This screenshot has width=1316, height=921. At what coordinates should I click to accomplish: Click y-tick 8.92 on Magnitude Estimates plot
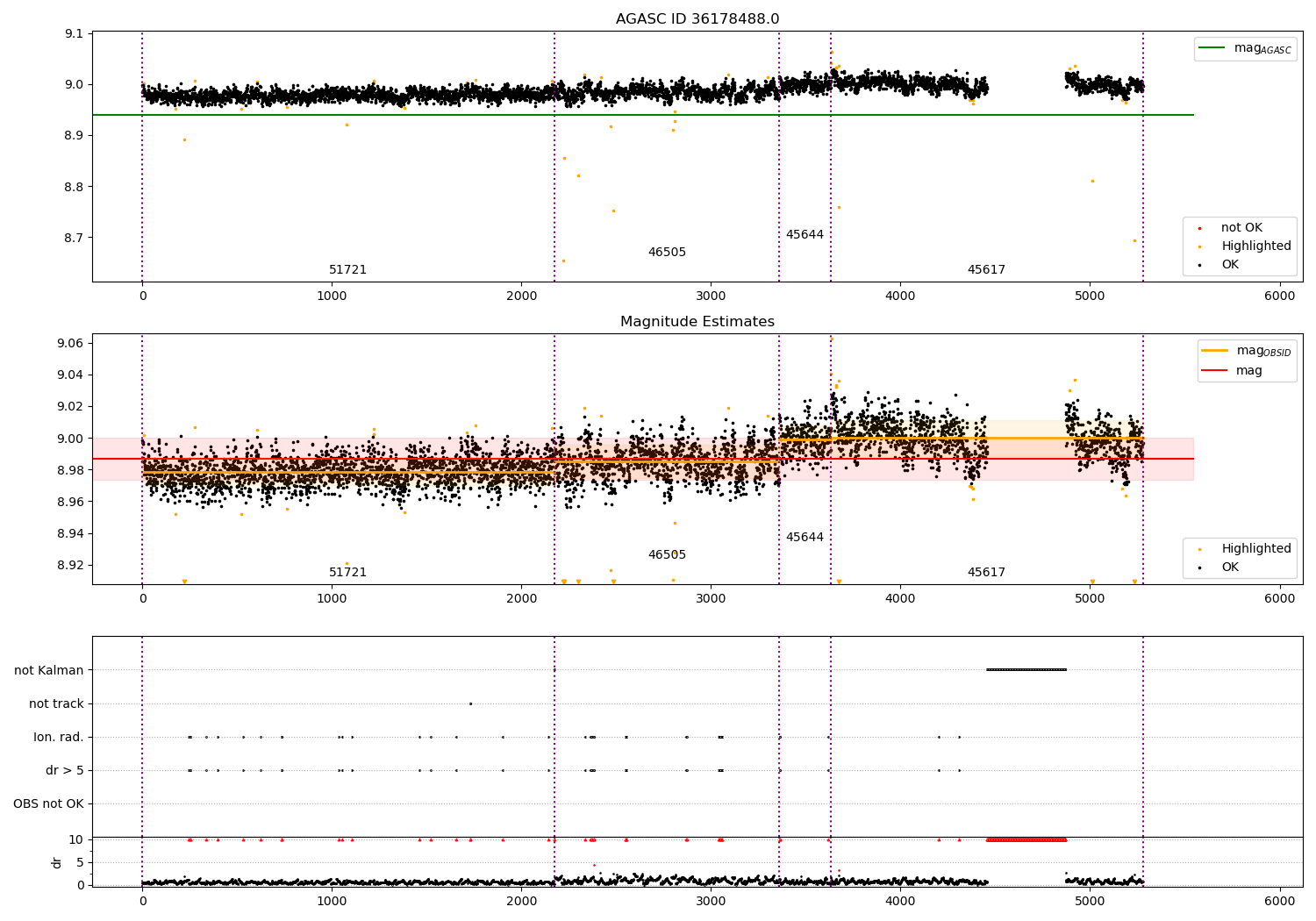point(70,566)
